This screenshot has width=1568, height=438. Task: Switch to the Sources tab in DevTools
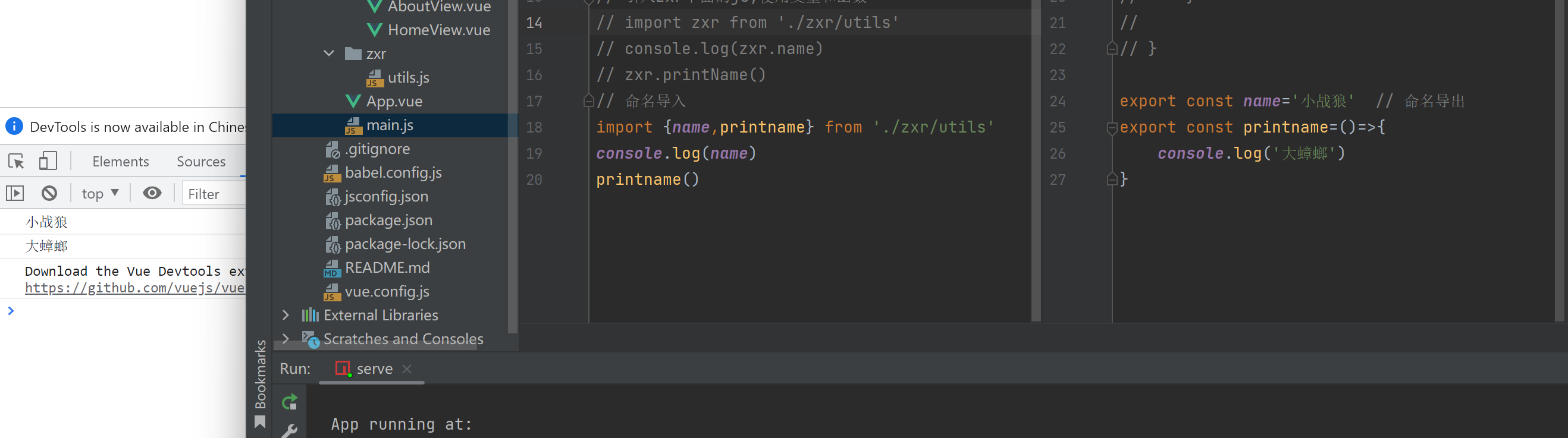[201, 161]
